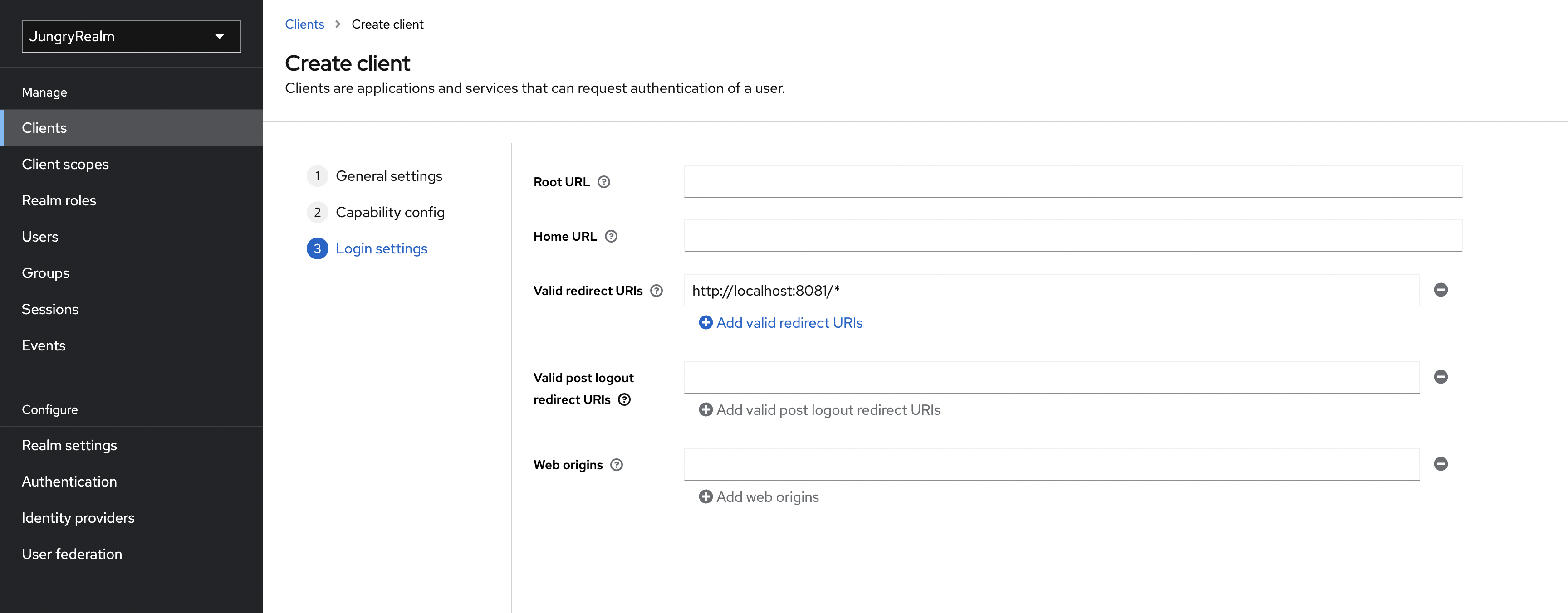
Task: Open Groups page
Action: [132, 273]
